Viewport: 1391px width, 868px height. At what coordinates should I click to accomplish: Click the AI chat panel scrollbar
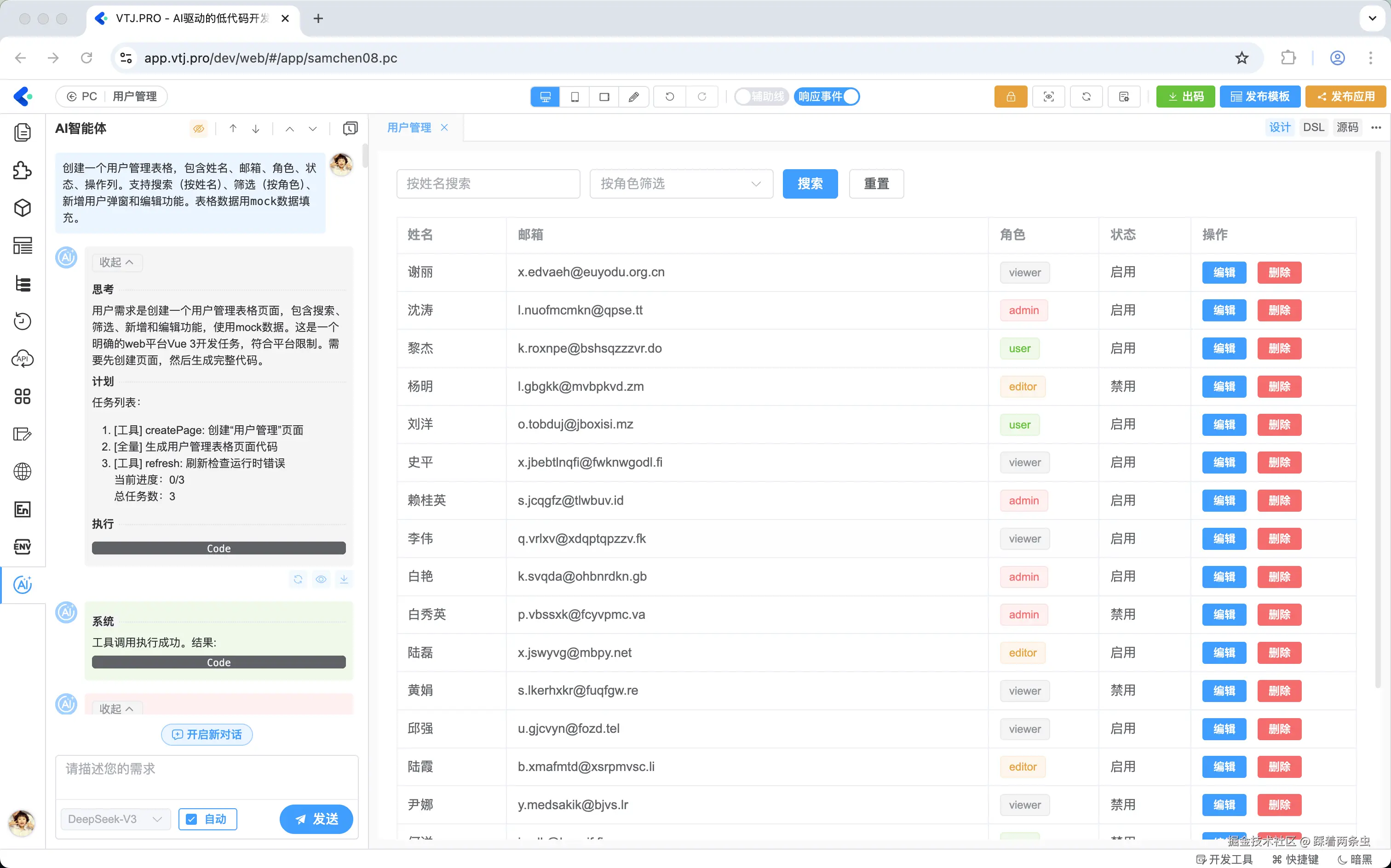coord(365,156)
